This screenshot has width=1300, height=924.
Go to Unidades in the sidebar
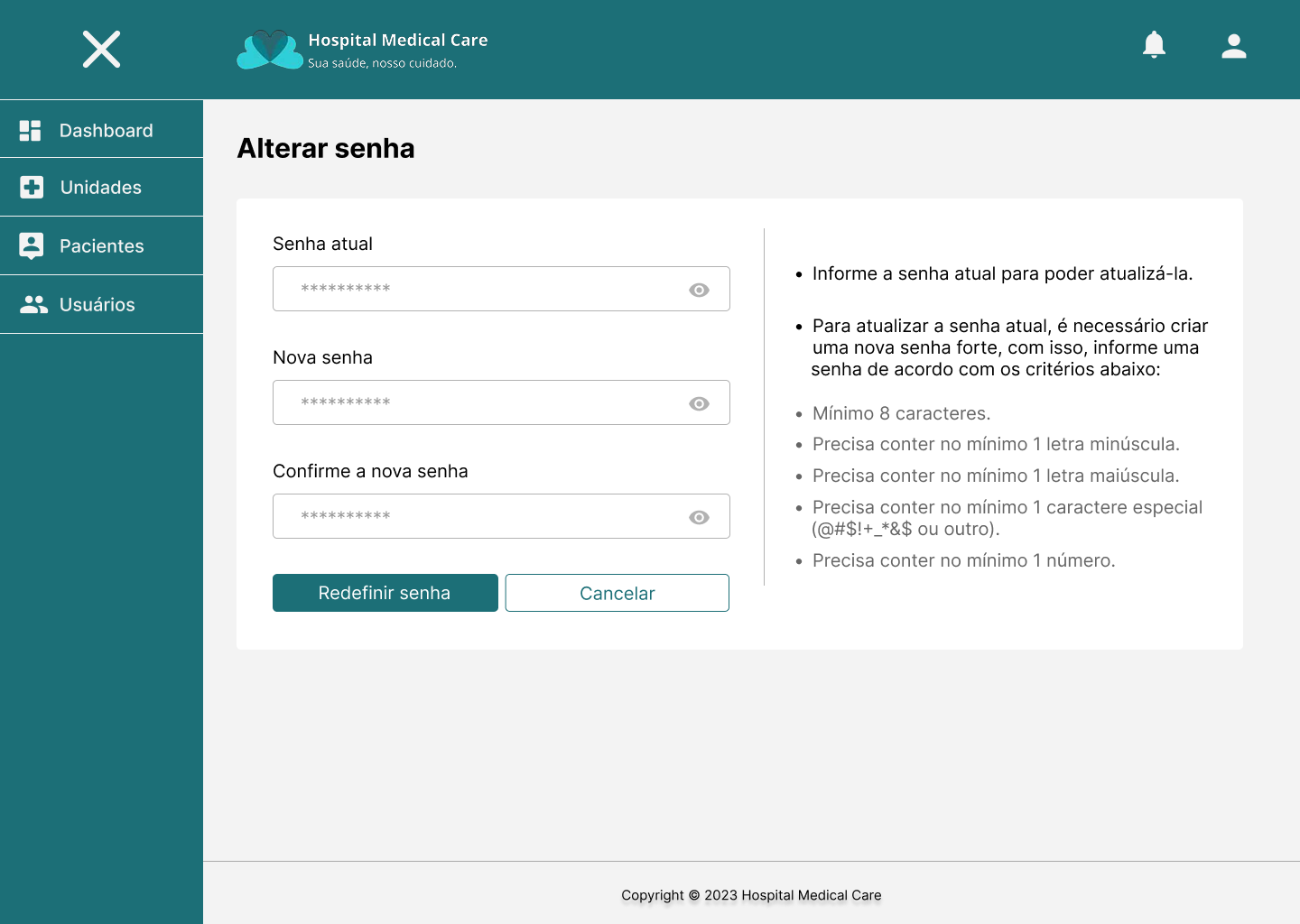coord(101,187)
